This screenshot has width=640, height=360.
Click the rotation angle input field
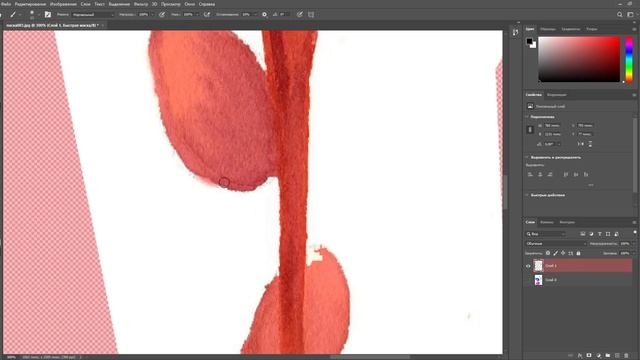(552, 144)
